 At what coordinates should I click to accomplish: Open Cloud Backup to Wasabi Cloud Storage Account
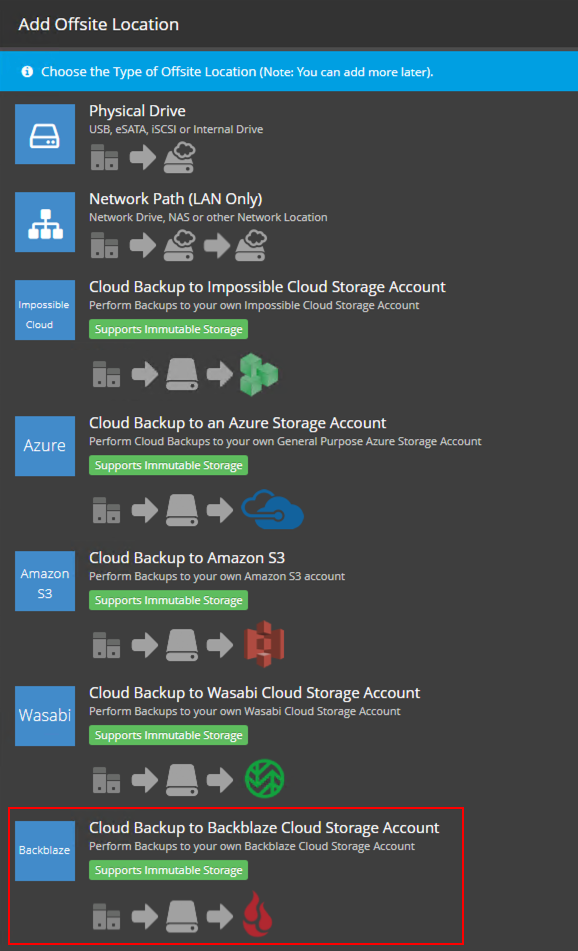pyautogui.click(x=255, y=693)
